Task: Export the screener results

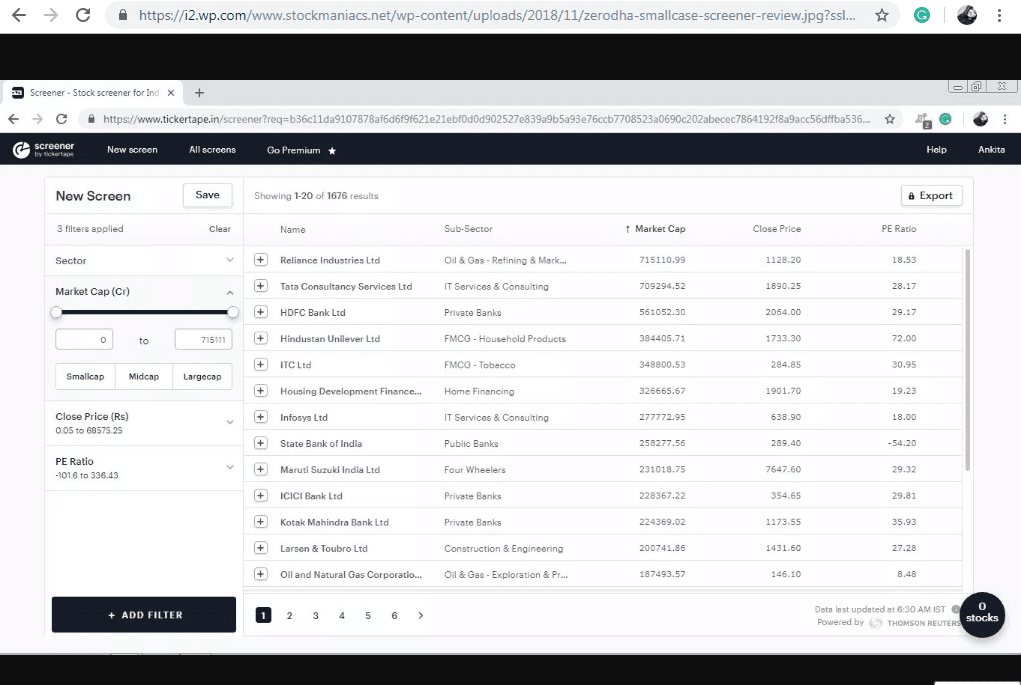Action: tap(931, 195)
